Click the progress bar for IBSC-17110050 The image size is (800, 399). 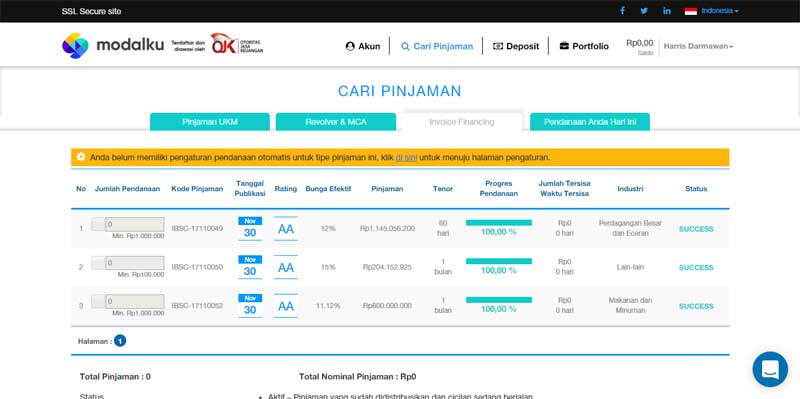coord(498,261)
